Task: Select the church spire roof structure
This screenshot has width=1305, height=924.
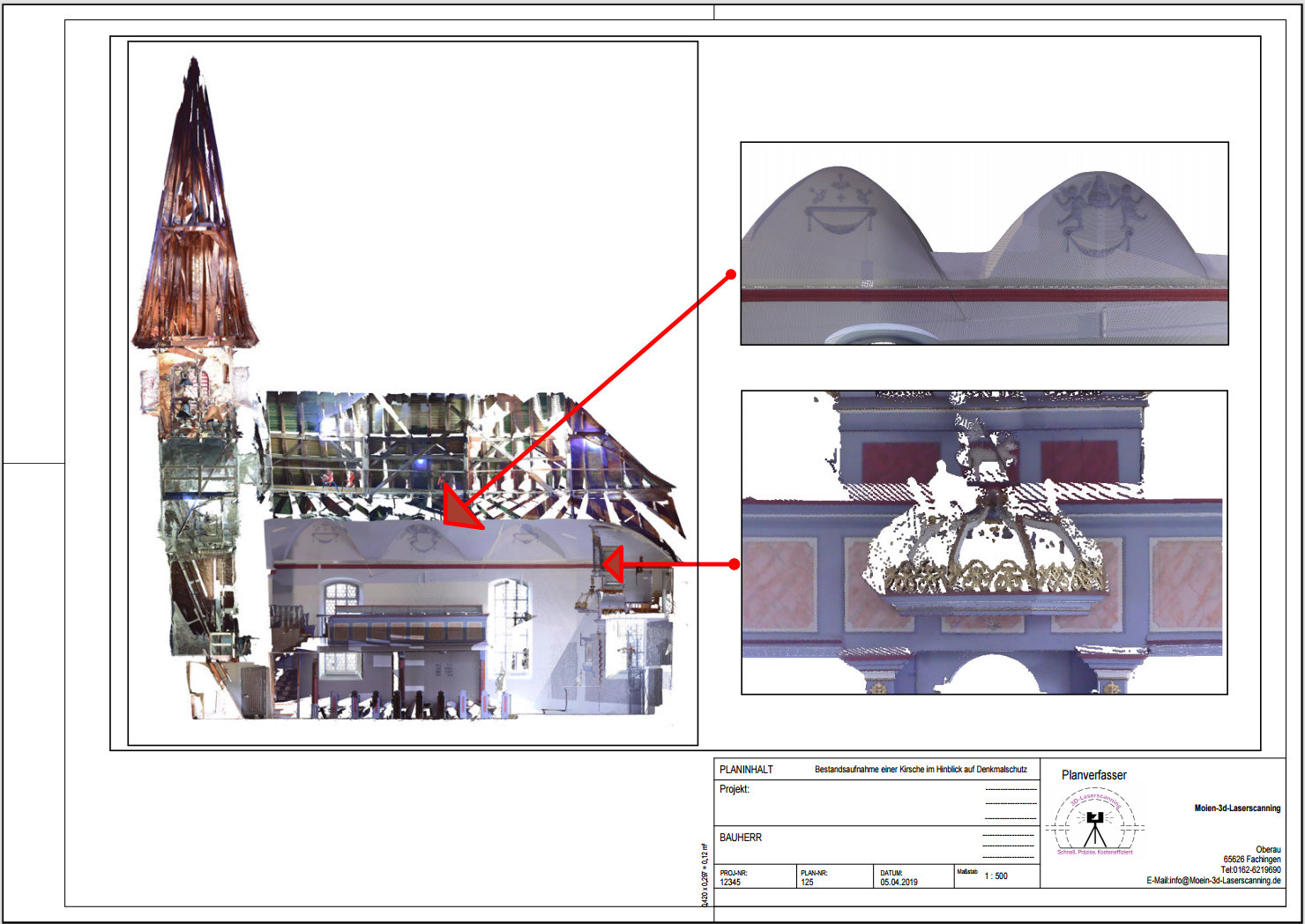Action: (x=194, y=205)
